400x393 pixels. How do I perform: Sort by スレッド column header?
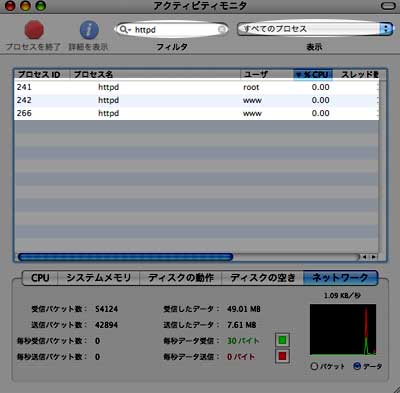point(356,74)
